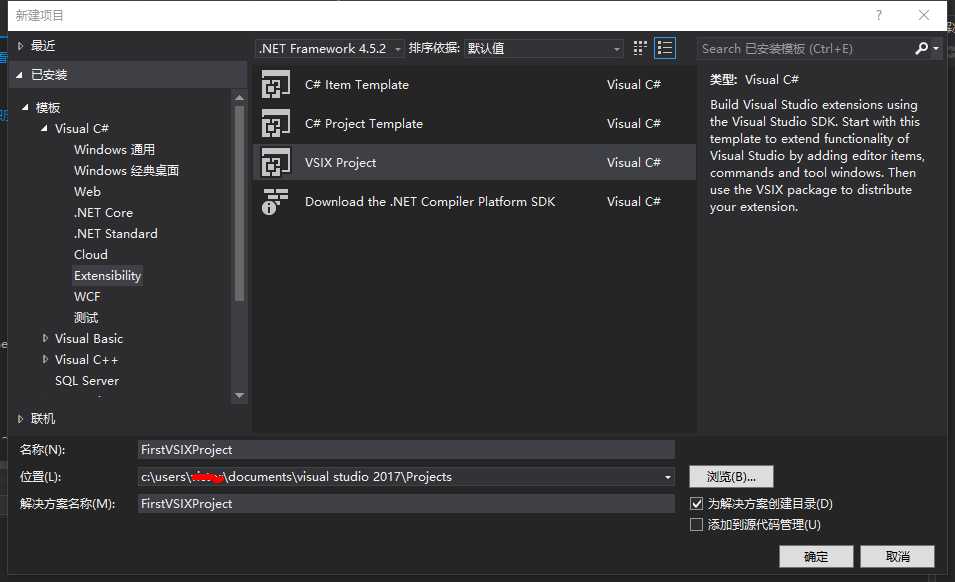Select the SQL Server category
The image size is (955, 582).
pos(87,381)
